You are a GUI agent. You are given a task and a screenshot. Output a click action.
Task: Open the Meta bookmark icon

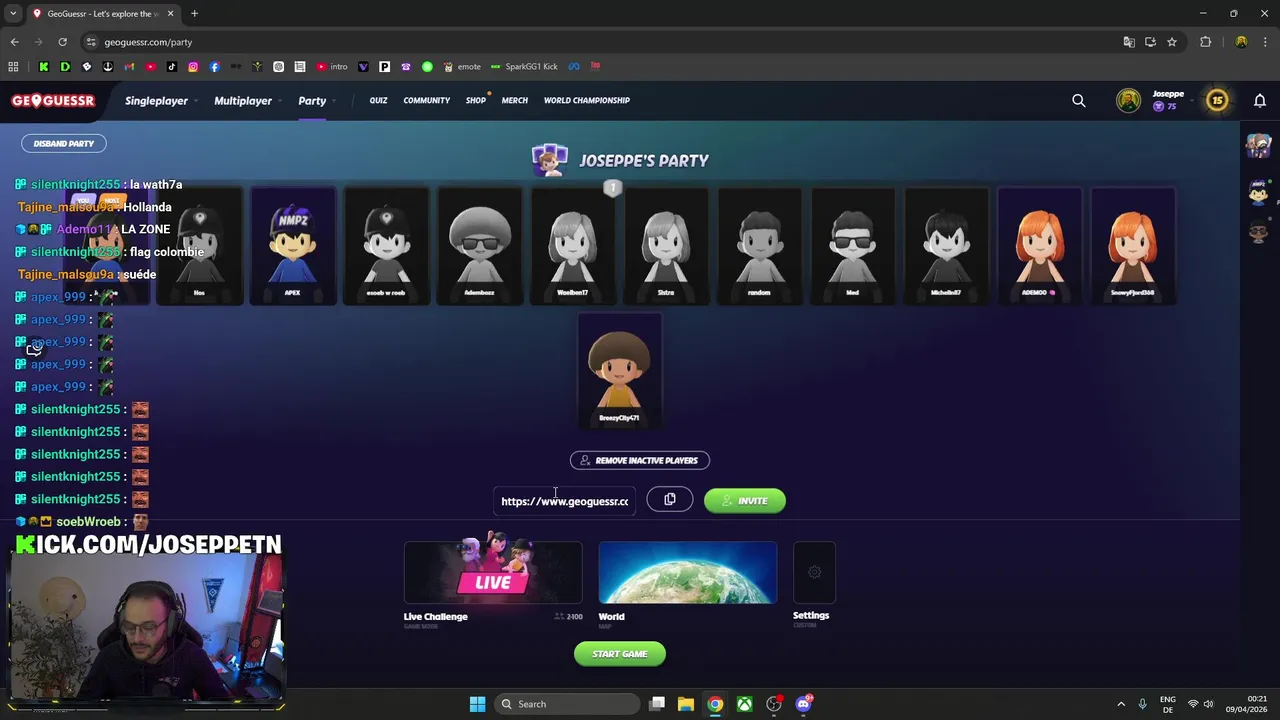(x=574, y=67)
